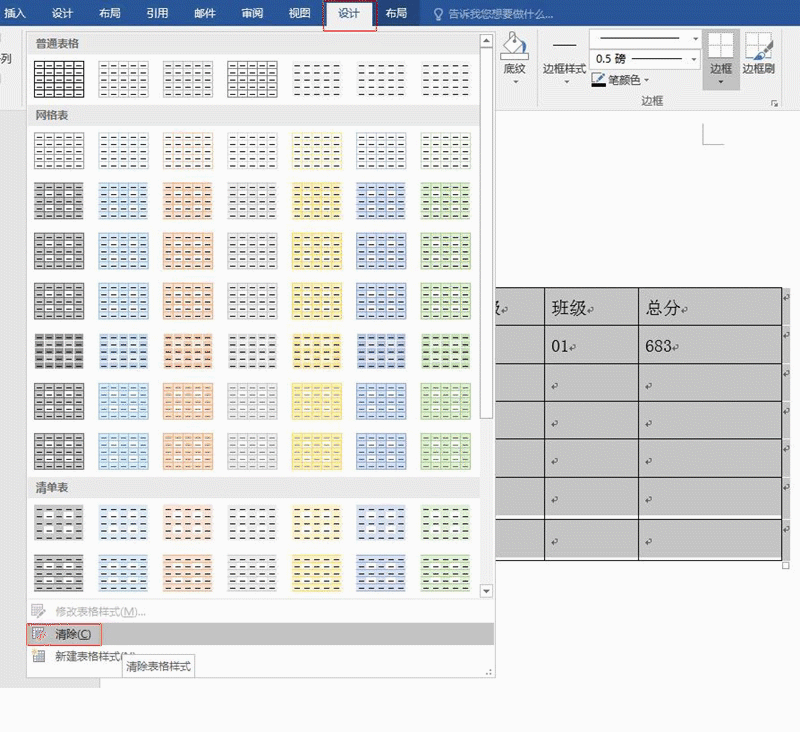Choose 新建表格样式 menu entry

[261, 656]
